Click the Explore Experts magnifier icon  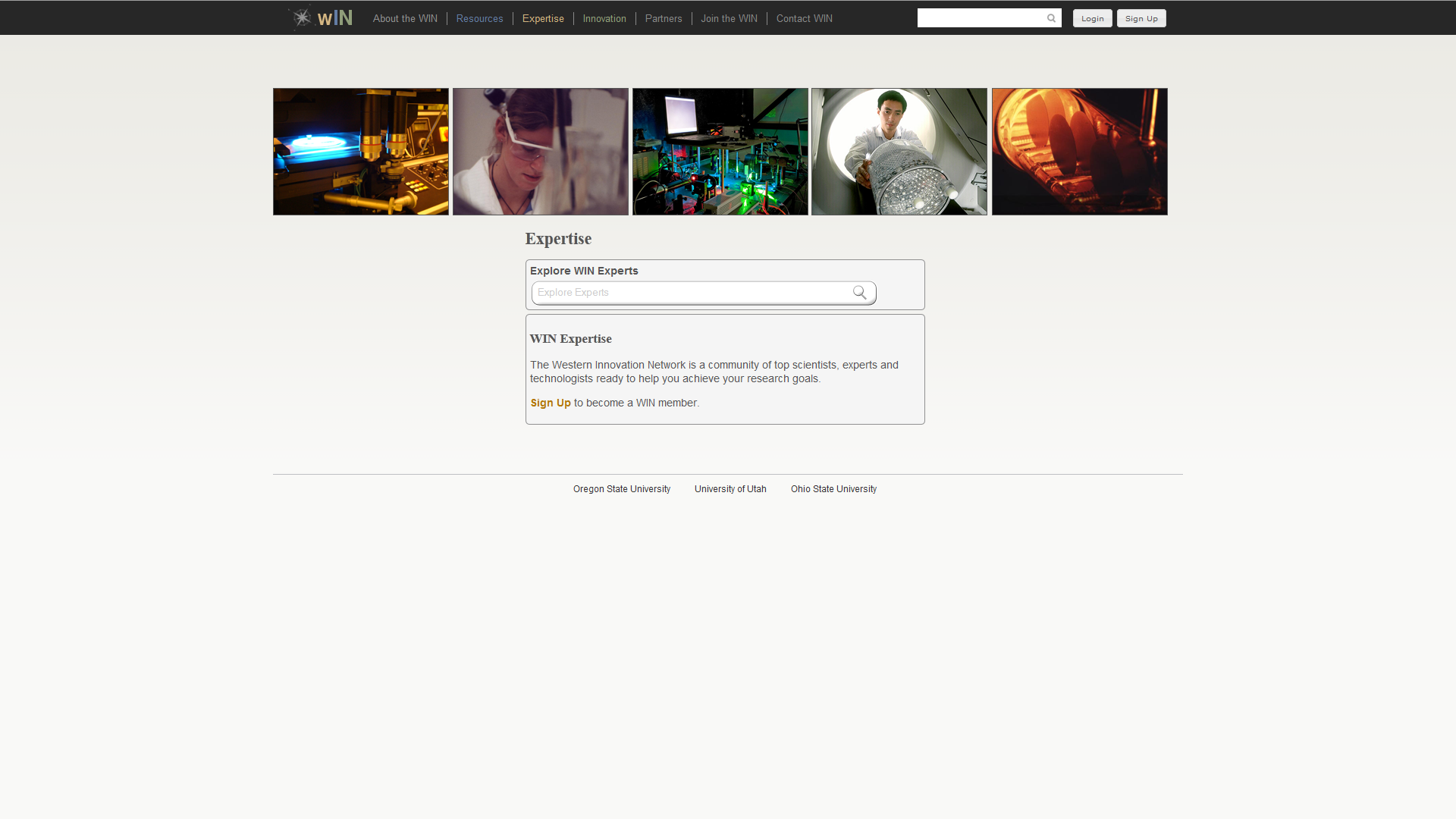click(860, 293)
